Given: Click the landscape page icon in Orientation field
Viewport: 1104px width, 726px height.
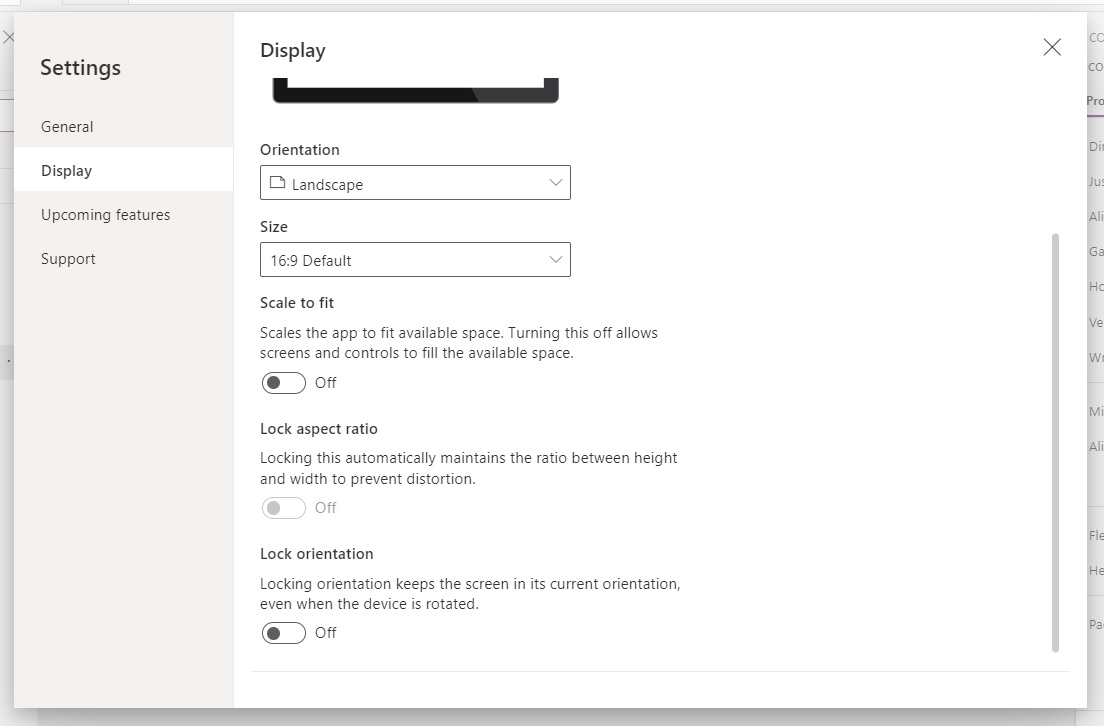Looking at the screenshot, I should tap(280, 183).
